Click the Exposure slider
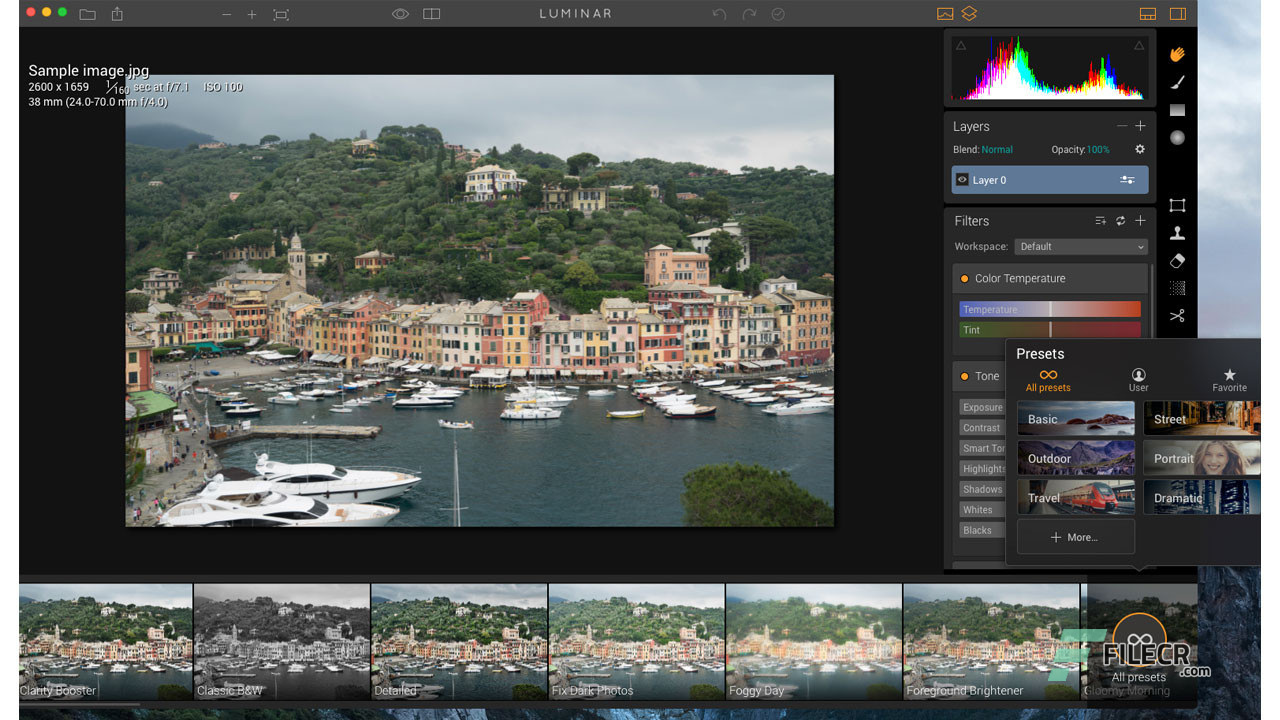This screenshot has width=1280, height=720. (982, 407)
